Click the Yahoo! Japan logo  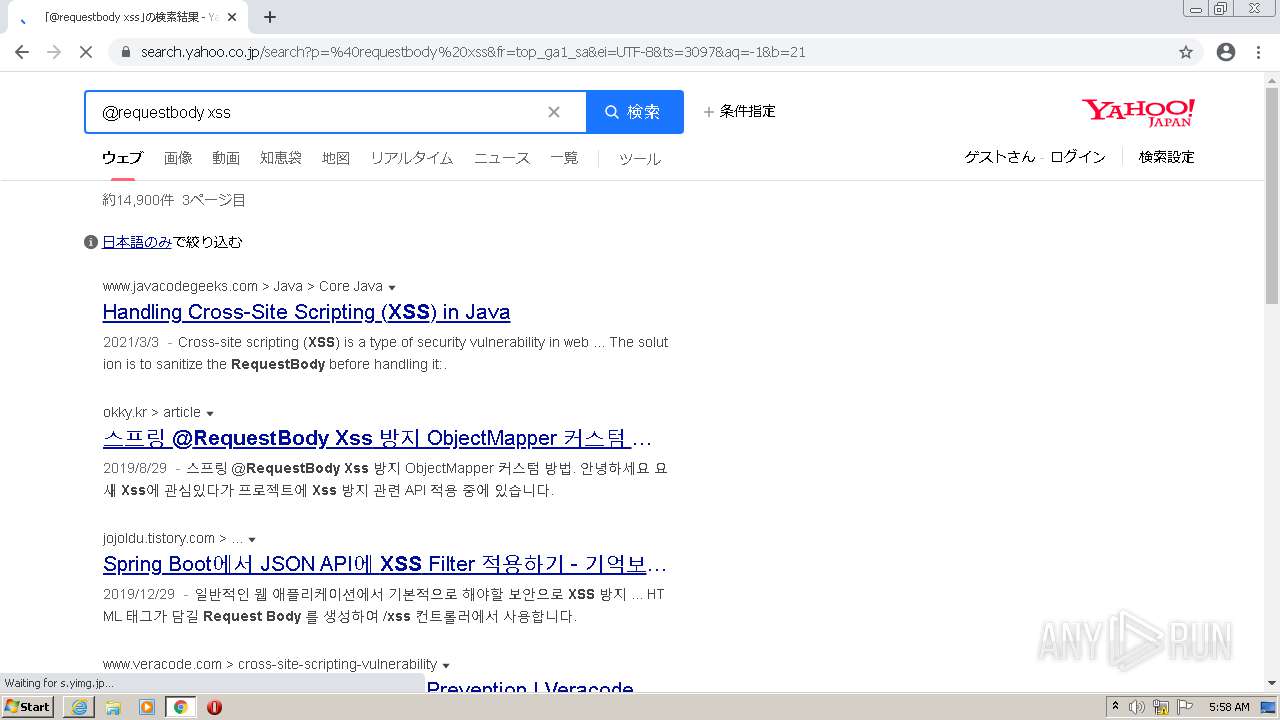[x=1138, y=112]
